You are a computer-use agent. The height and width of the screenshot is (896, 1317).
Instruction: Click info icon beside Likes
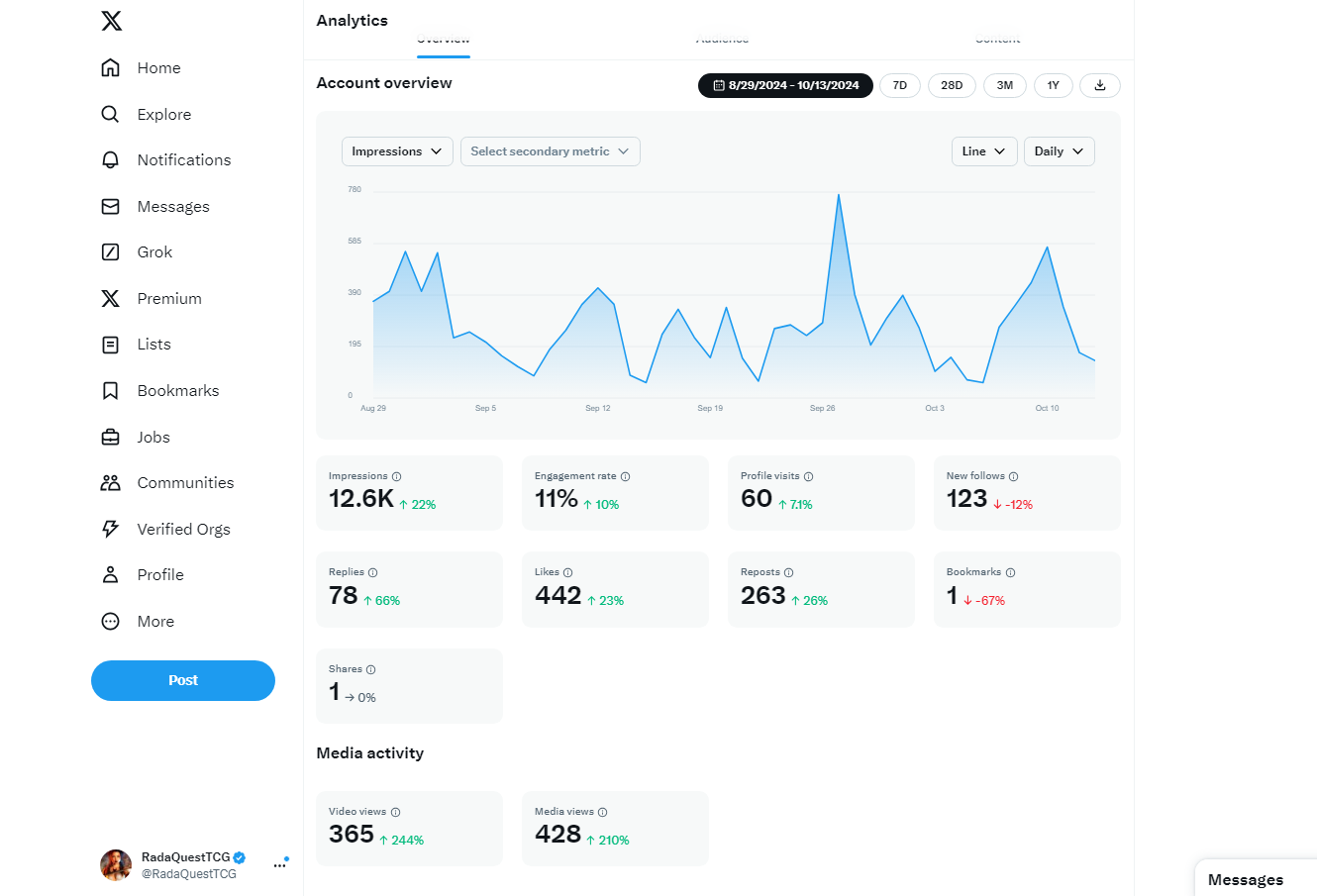tap(568, 572)
